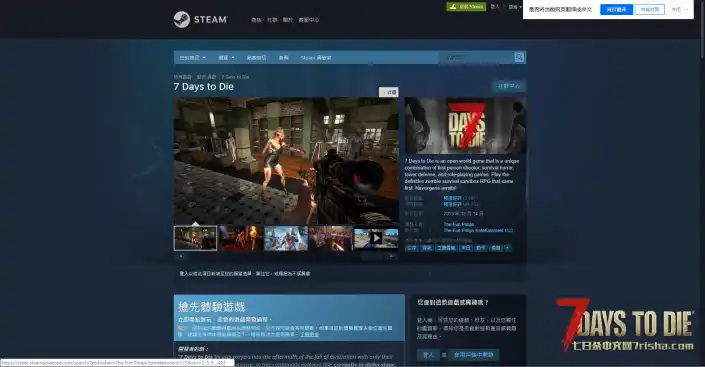Select the second thumbnail with orange fire

click(241, 238)
